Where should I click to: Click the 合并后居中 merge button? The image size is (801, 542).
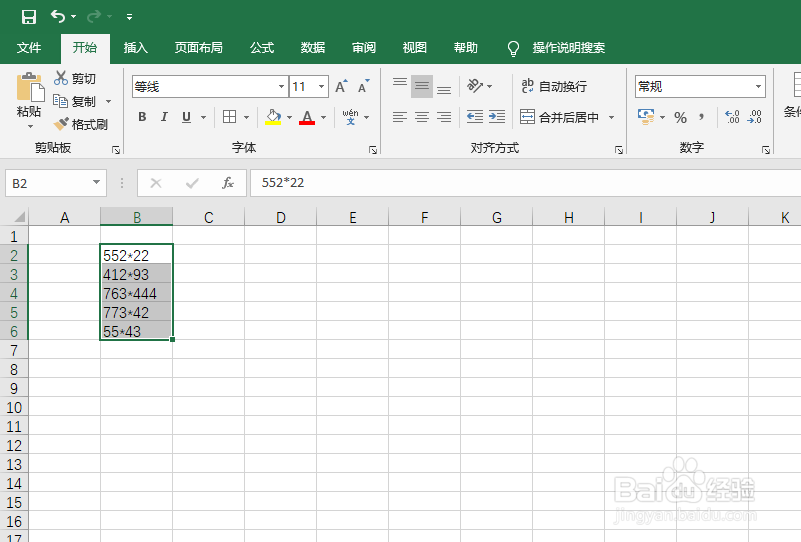pos(559,117)
